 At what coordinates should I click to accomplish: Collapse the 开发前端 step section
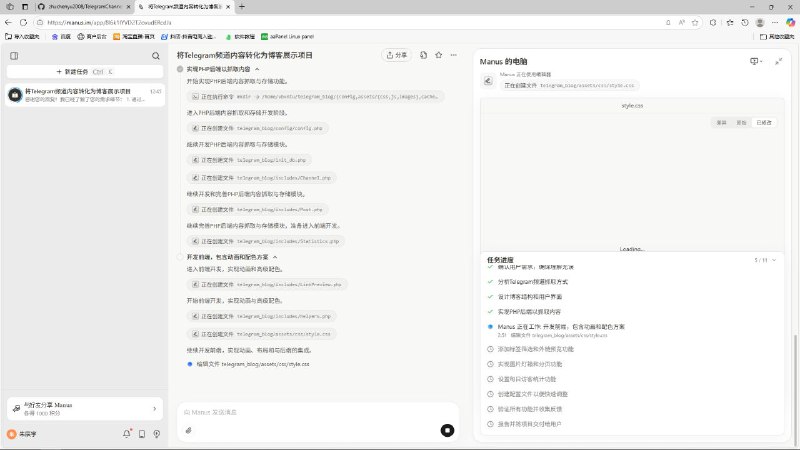(275, 257)
